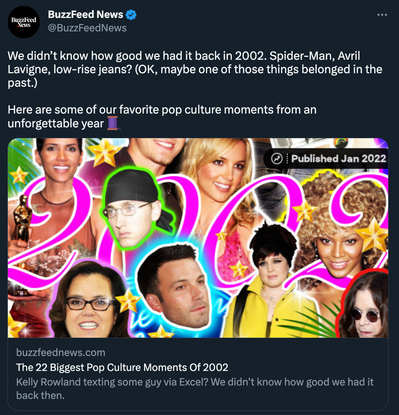Click the trending arrow icon beside Published
Viewport: 399px width, 415px height.
coord(276,159)
